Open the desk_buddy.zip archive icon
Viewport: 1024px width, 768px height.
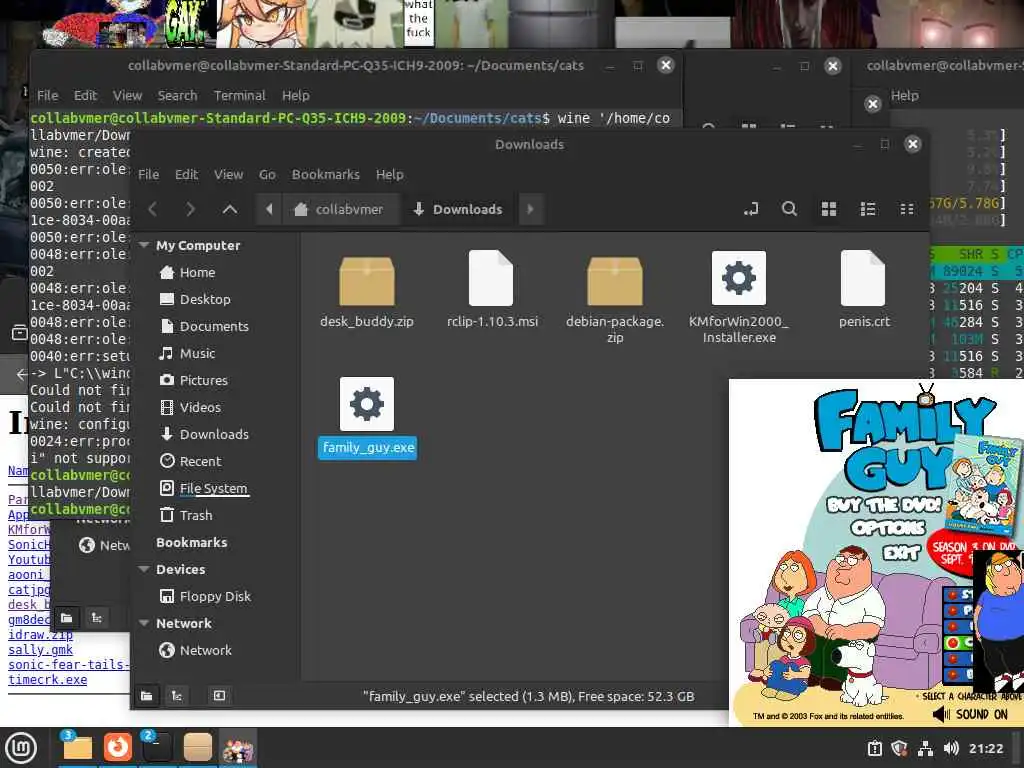click(x=366, y=281)
